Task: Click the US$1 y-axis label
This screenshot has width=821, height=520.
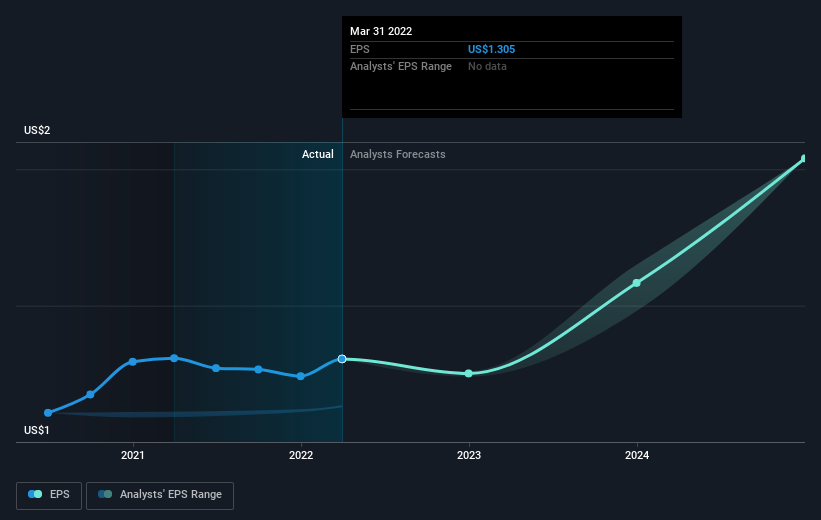Action: click(x=37, y=430)
